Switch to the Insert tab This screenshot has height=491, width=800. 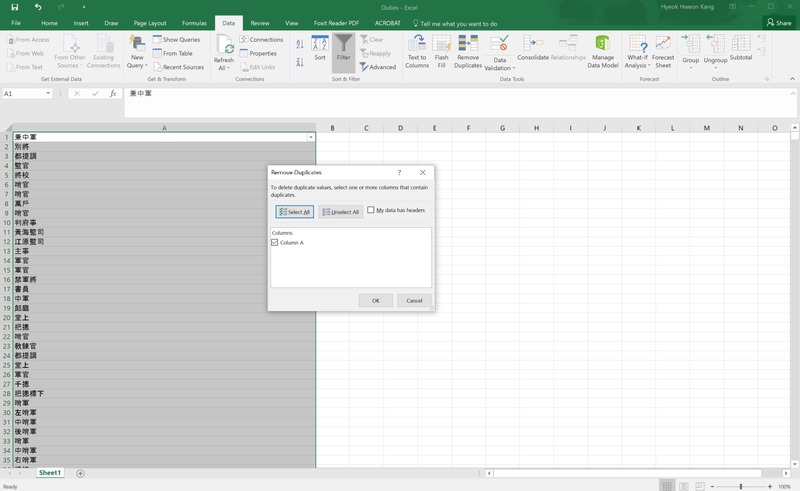pyautogui.click(x=81, y=23)
